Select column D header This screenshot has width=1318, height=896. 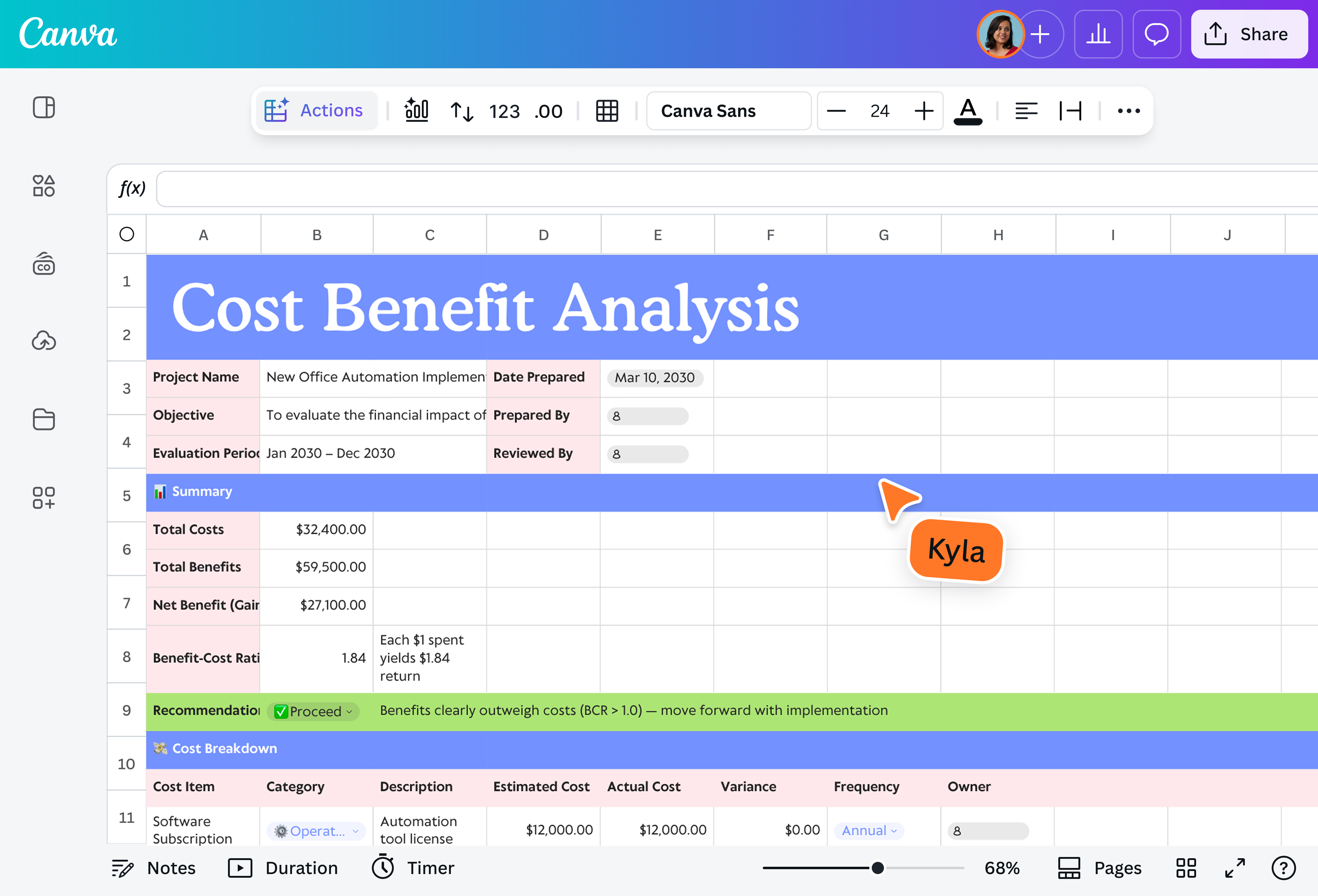point(543,235)
